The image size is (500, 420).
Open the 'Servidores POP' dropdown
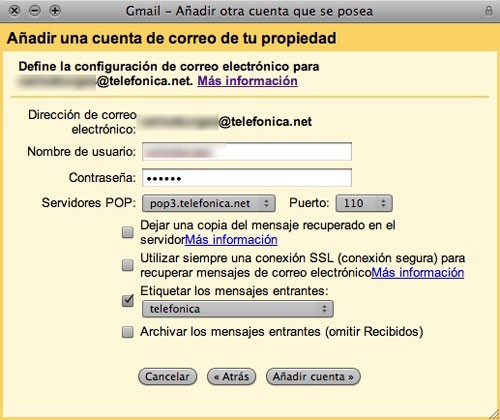coord(209,203)
